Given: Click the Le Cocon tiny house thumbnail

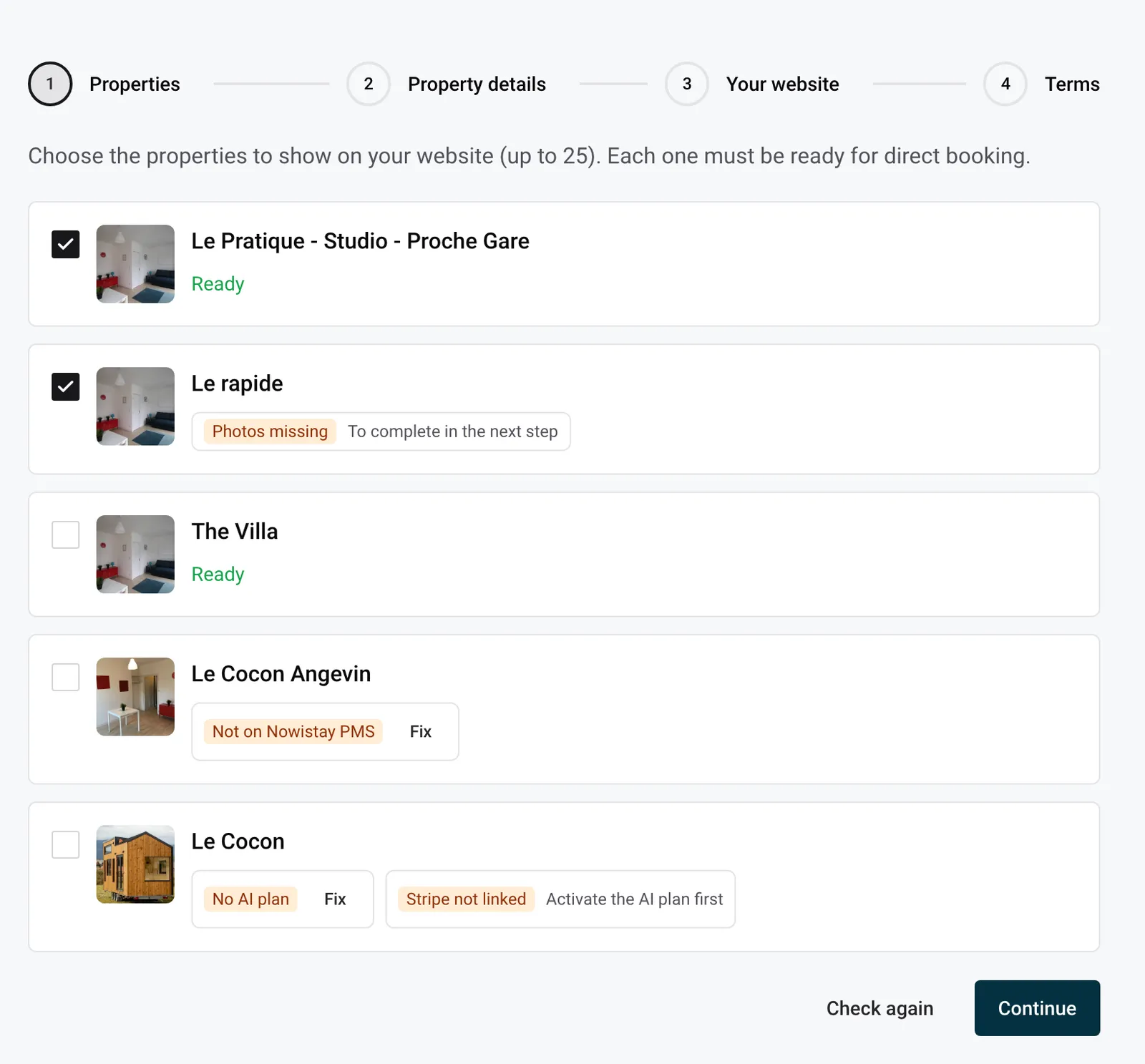Looking at the screenshot, I should [135, 864].
